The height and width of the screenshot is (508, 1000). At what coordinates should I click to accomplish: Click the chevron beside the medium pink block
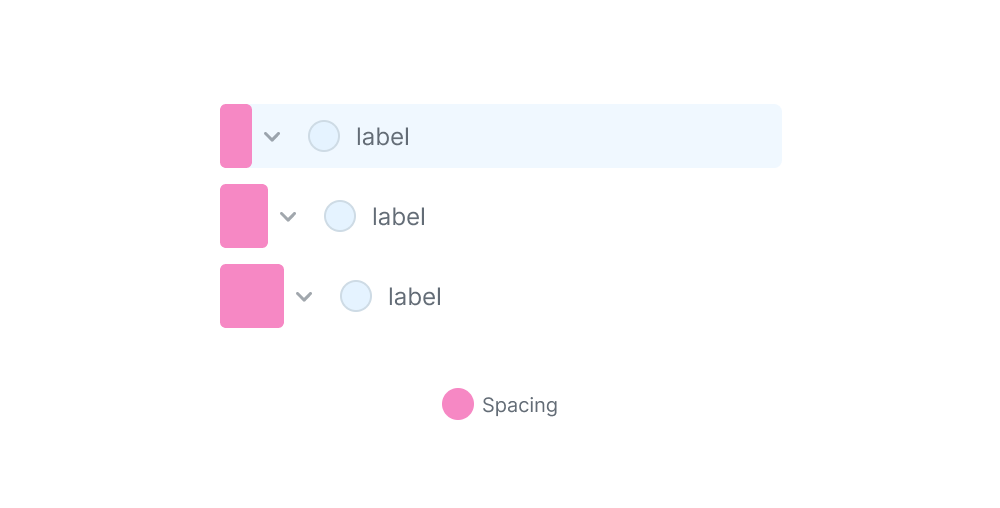pos(288,216)
